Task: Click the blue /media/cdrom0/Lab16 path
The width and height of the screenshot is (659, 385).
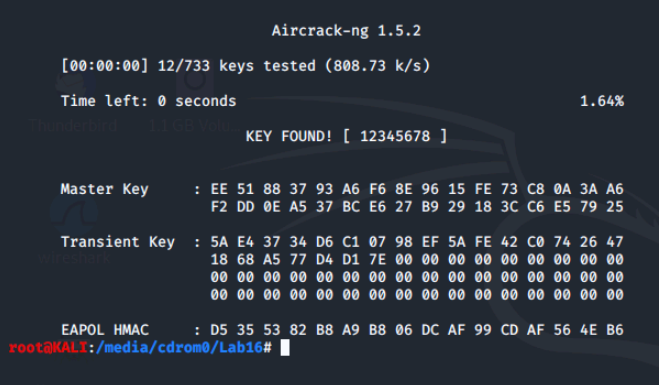Action: [x=179, y=348]
